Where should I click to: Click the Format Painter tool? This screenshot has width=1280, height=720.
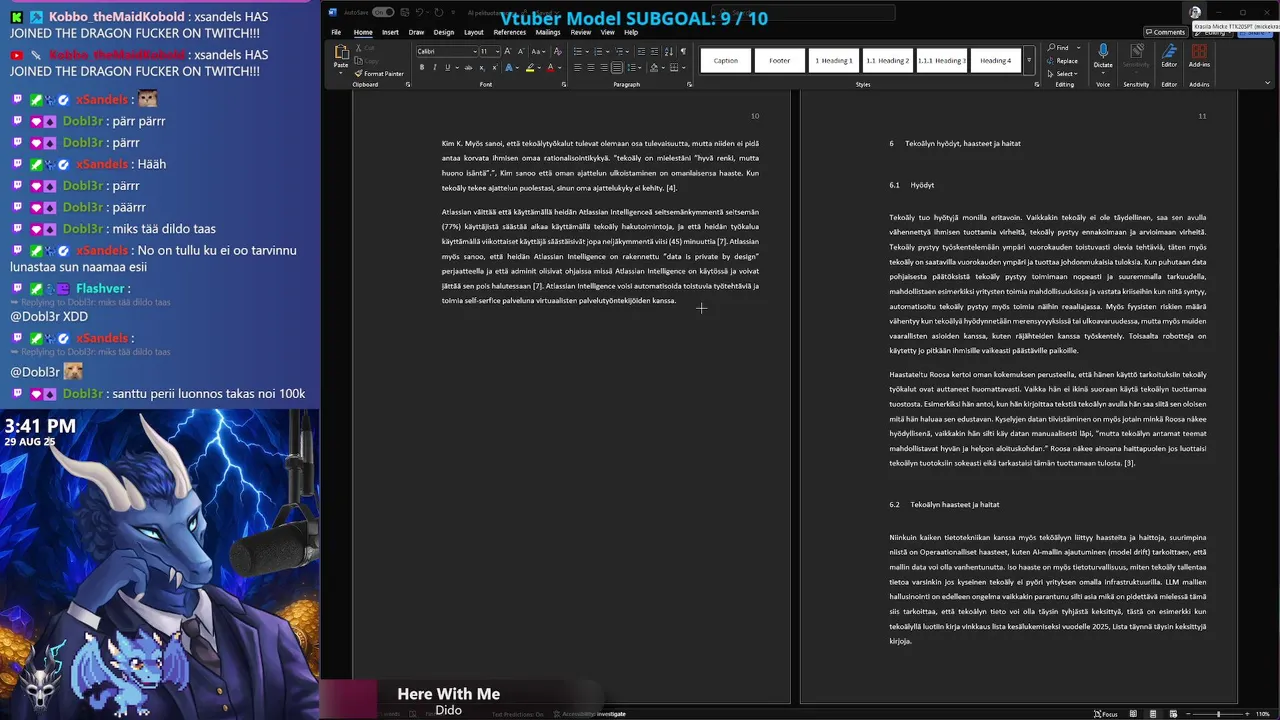coord(379,73)
